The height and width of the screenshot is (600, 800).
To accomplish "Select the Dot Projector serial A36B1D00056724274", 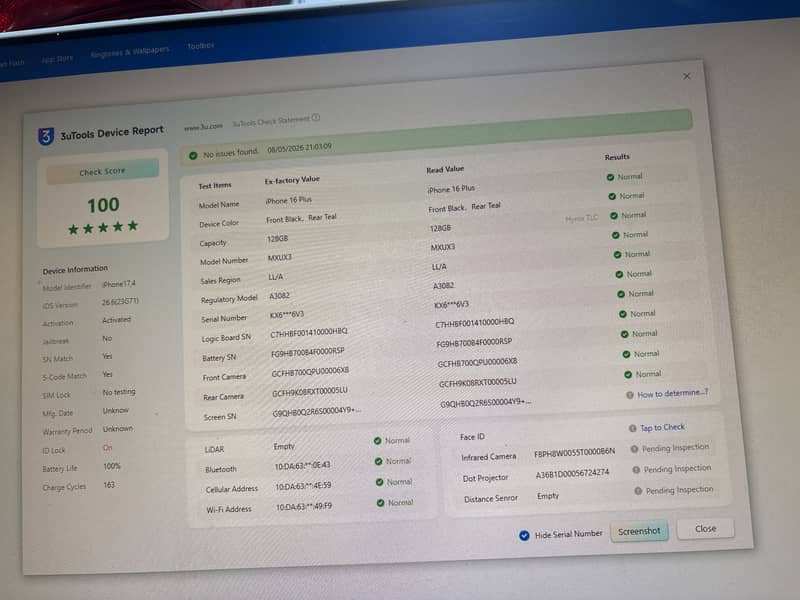I will pos(572,473).
